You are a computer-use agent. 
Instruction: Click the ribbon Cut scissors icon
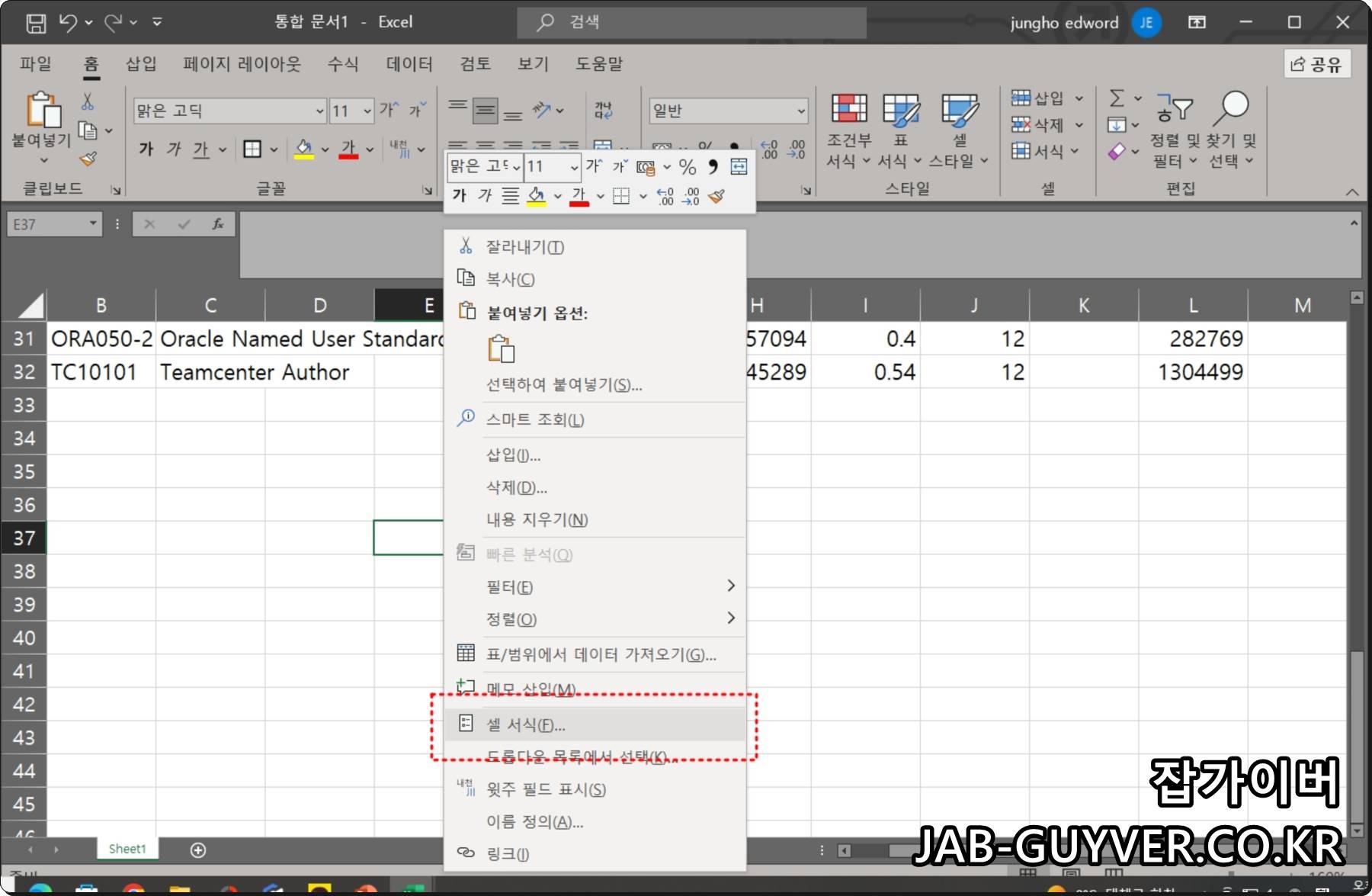88,101
